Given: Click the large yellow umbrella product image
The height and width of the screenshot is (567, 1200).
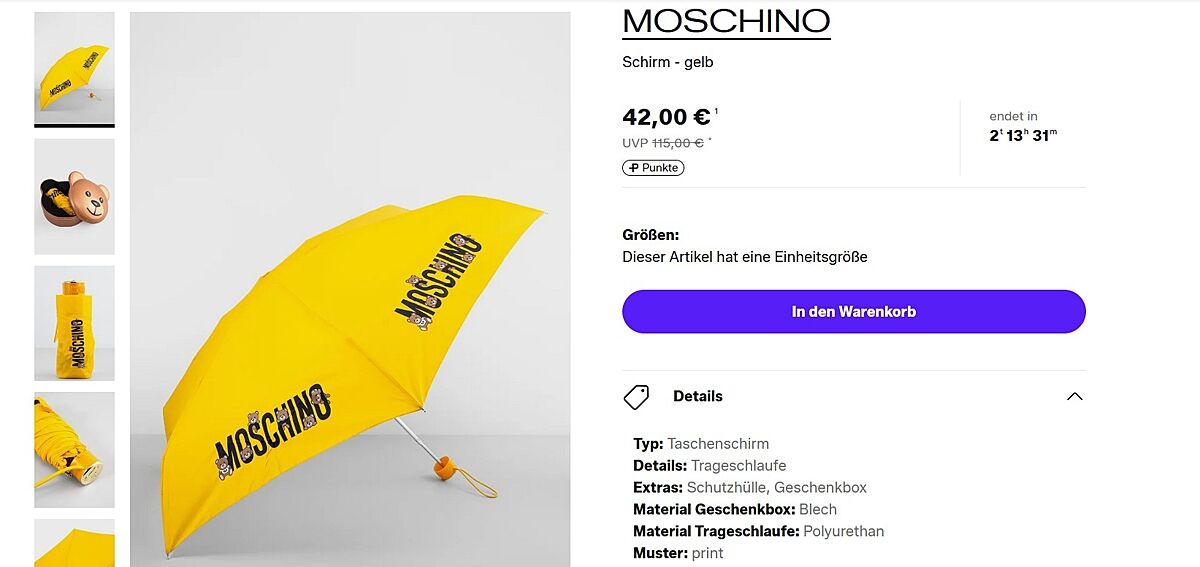Looking at the screenshot, I should tap(350, 290).
